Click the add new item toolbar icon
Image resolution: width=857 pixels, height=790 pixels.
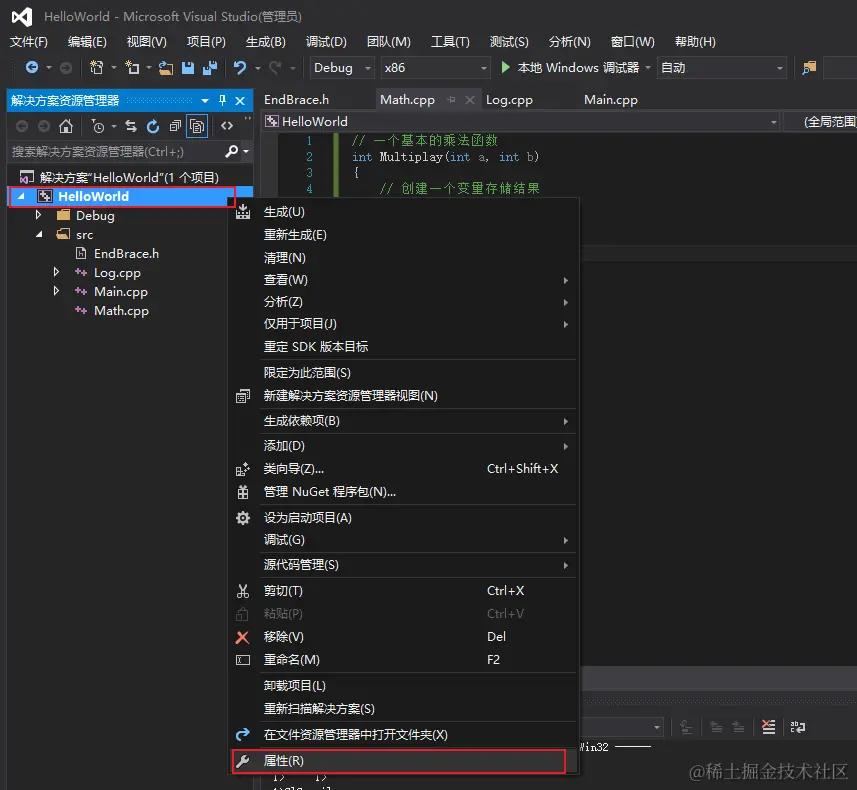pyautogui.click(x=132, y=67)
